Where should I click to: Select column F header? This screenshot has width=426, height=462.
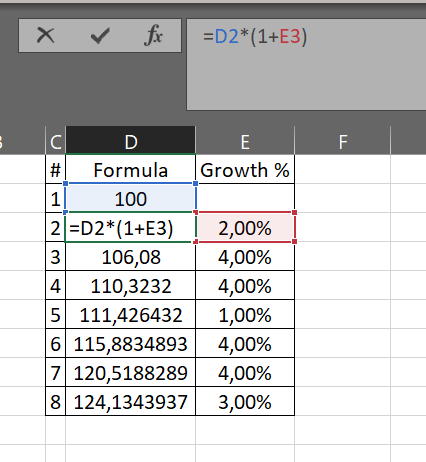[x=343, y=140]
